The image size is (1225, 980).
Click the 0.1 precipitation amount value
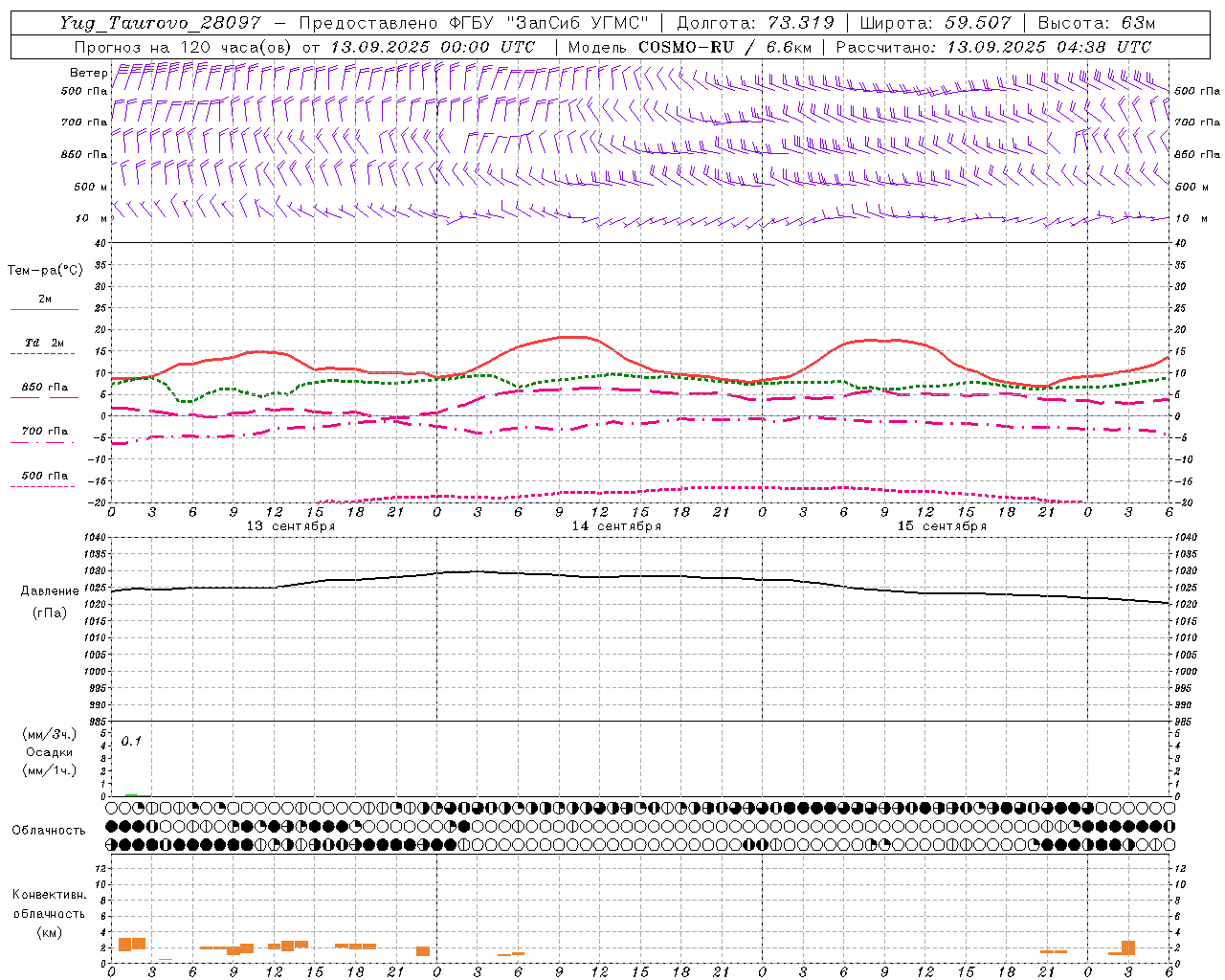(x=131, y=741)
